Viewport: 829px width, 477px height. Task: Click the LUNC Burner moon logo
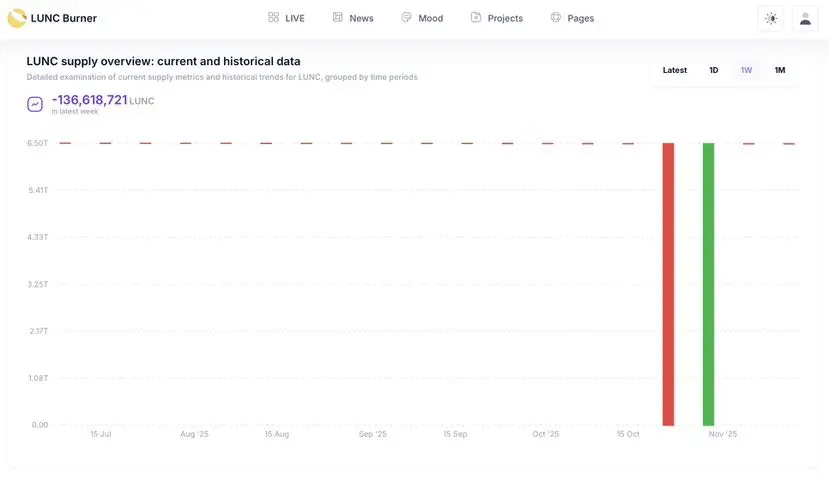coord(17,18)
